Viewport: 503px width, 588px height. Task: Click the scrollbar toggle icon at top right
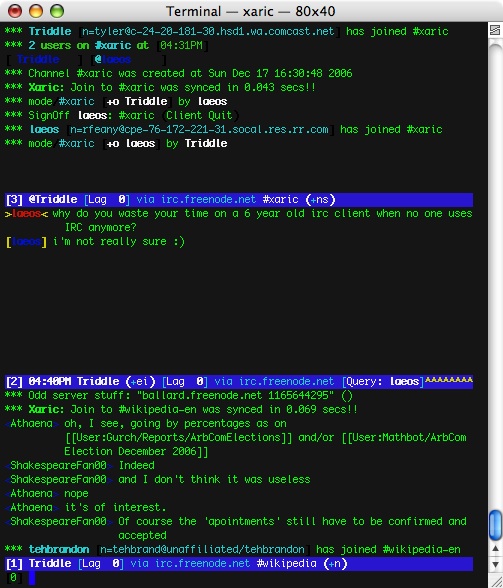(495, 30)
